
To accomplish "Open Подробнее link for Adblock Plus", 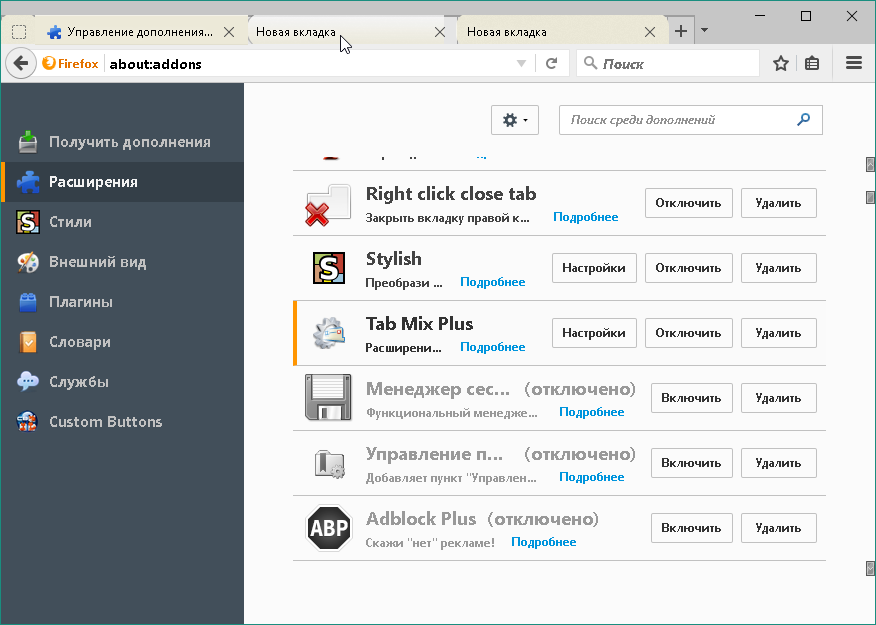I will click(544, 542).
